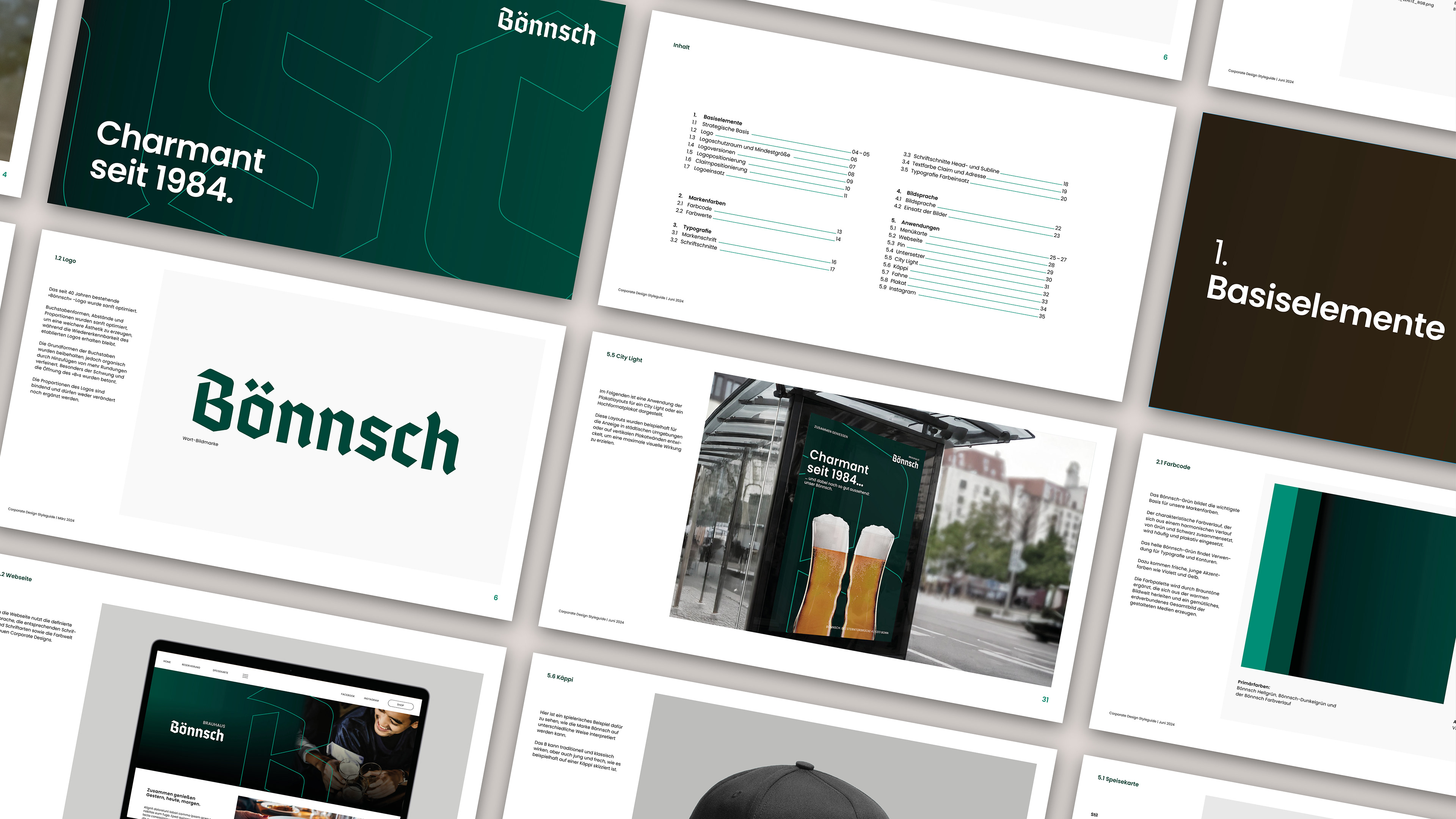Click contents entry "3.1 Markenschrift"
Screen dimensions: 1456x819
[693, 236]
